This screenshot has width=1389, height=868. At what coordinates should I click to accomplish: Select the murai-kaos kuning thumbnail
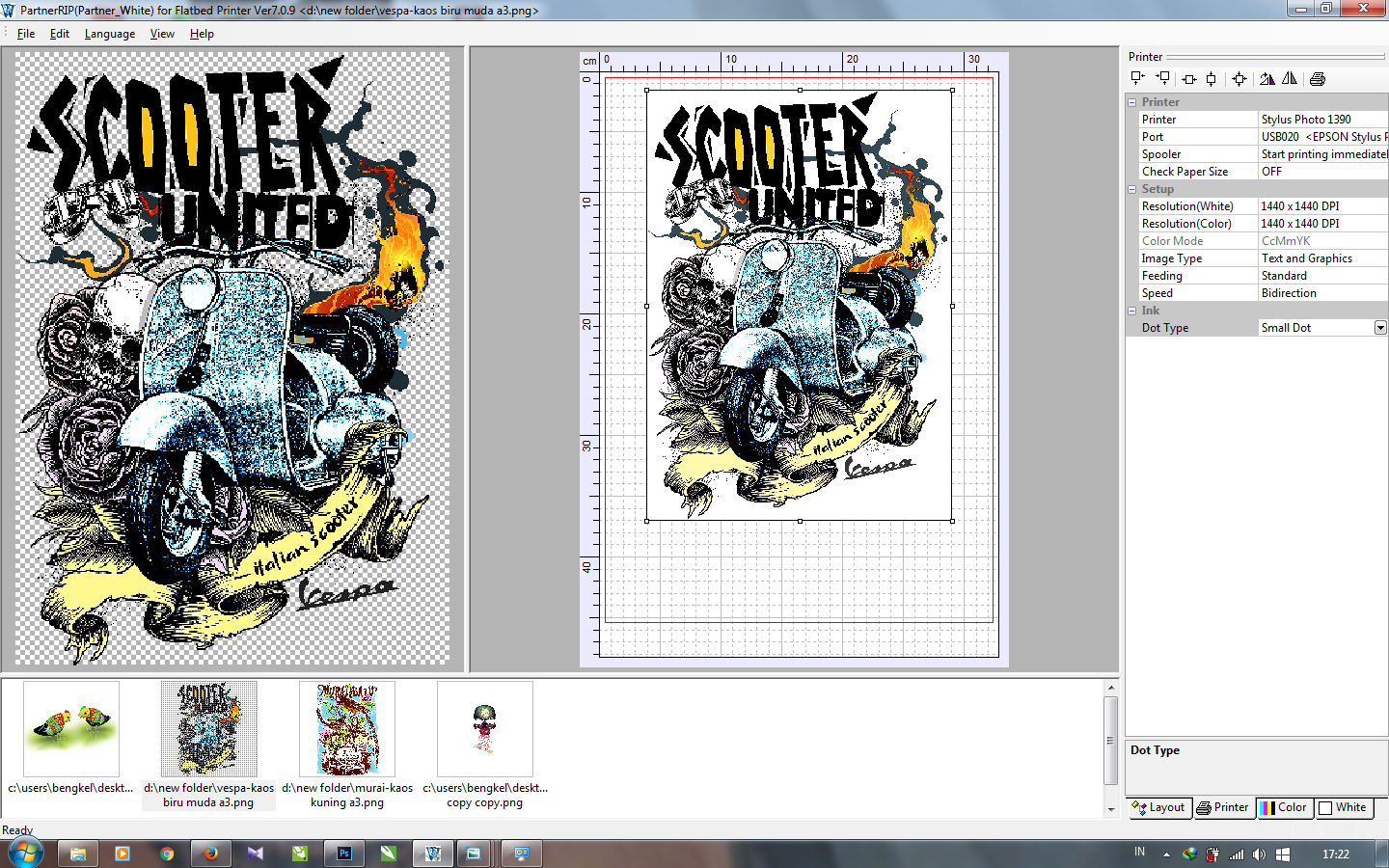[x=347, y=729]
